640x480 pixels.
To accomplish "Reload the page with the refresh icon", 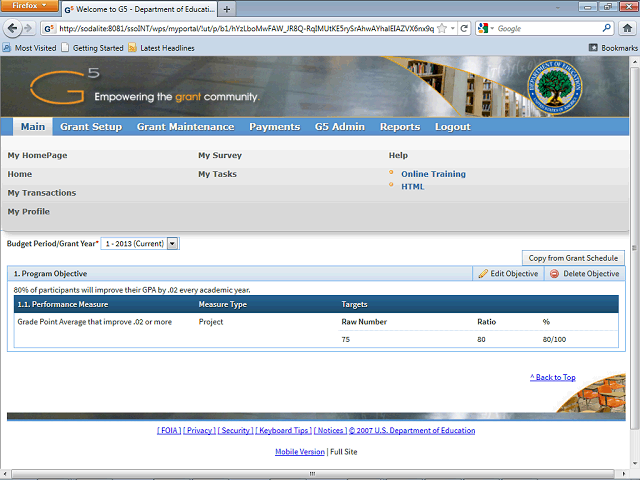I will point(464,28).
